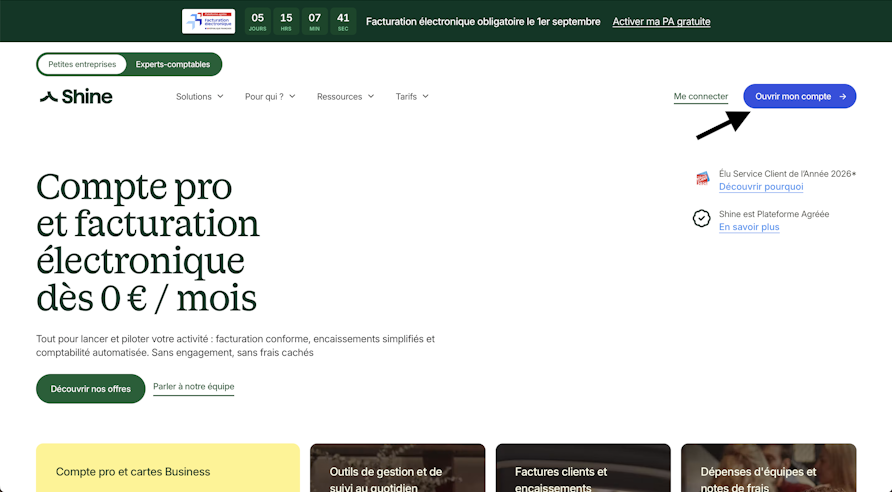892x492 pixels.
Task: Open Factures clients et encaissements card
Action: tap(583, 468)
